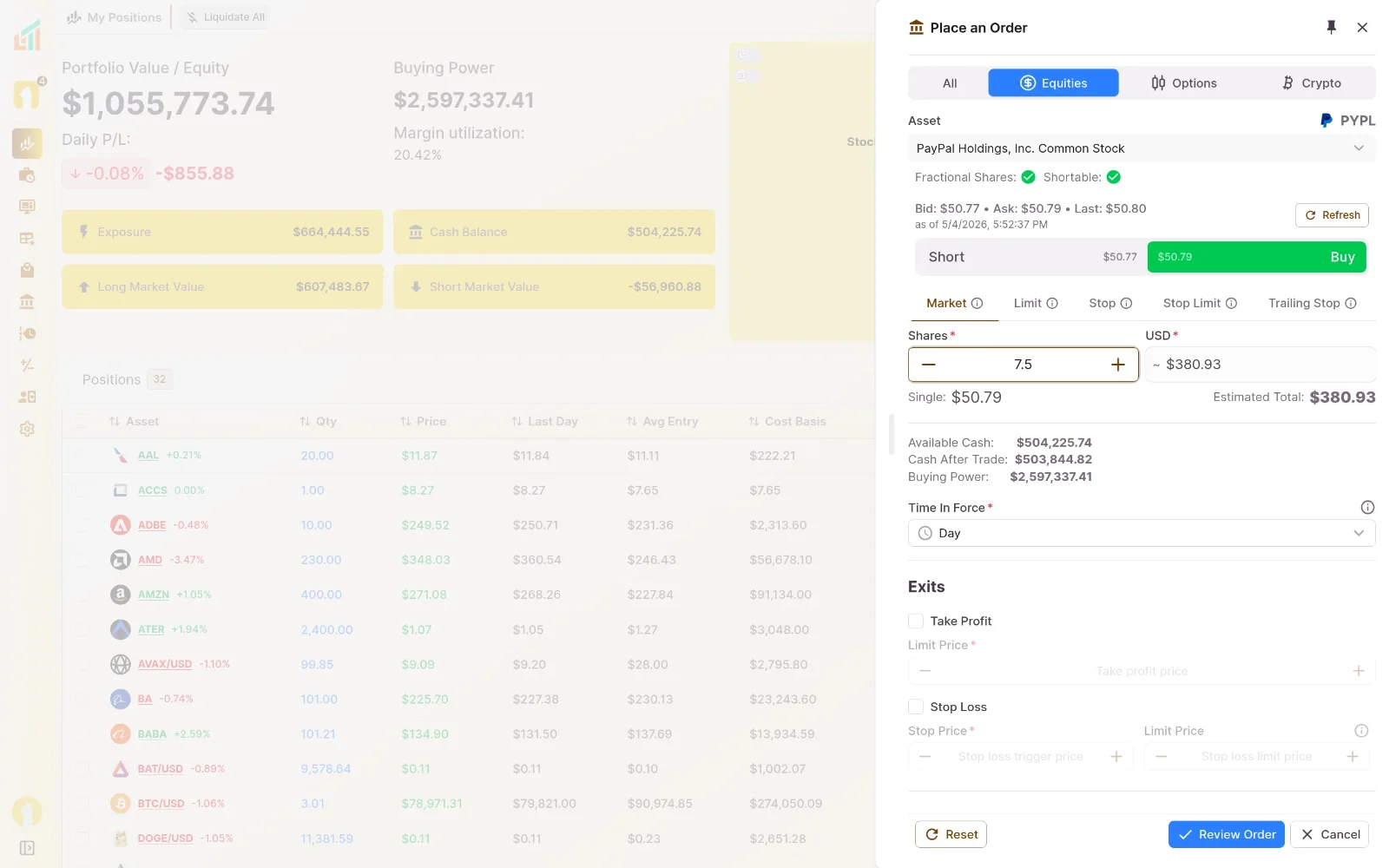The image size is (1389, 868).
Task: Open the user avatar in sidebar
Action: point(27,812)
